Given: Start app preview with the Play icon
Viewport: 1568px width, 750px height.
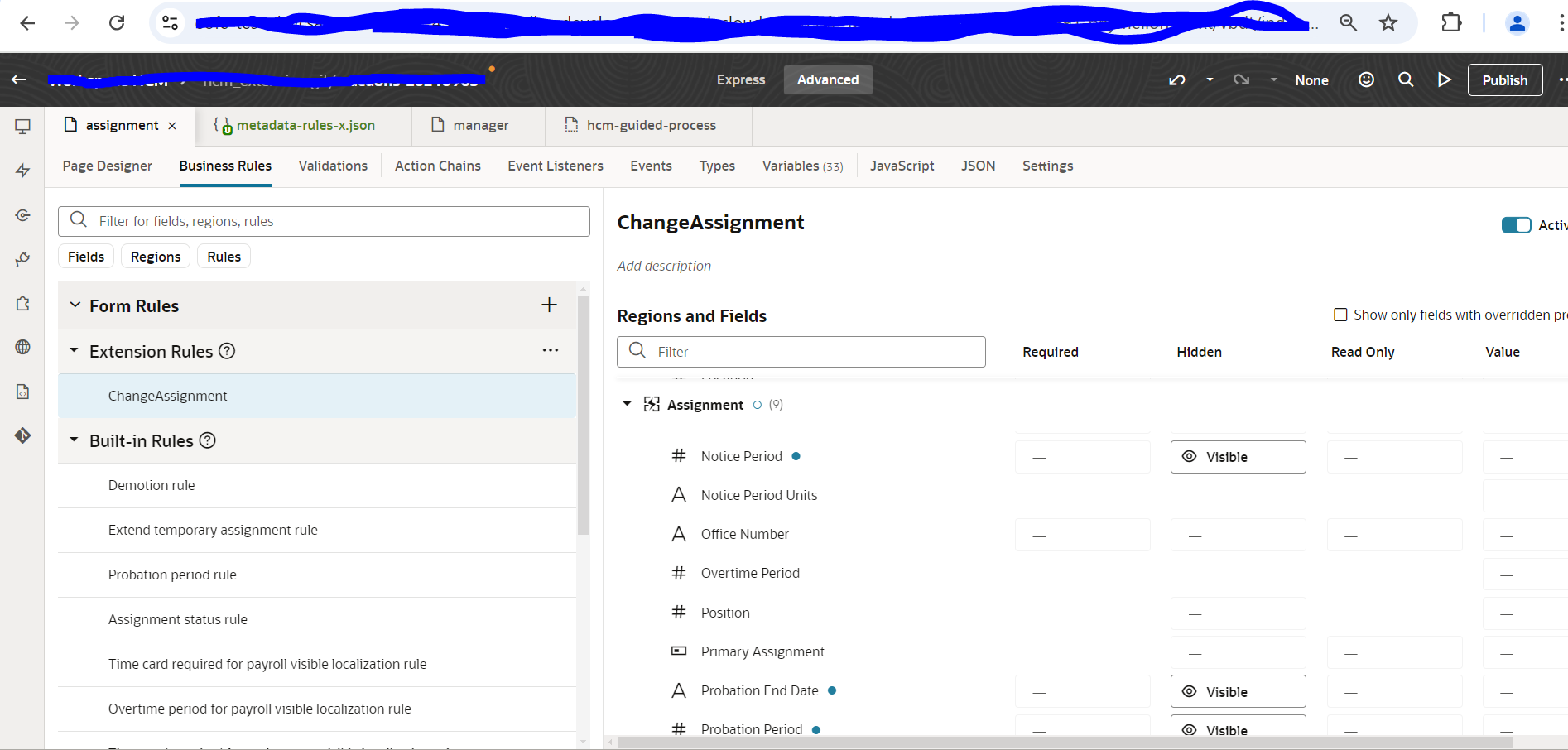Looking at the screenshot, I should click(x=1444, y=79).
